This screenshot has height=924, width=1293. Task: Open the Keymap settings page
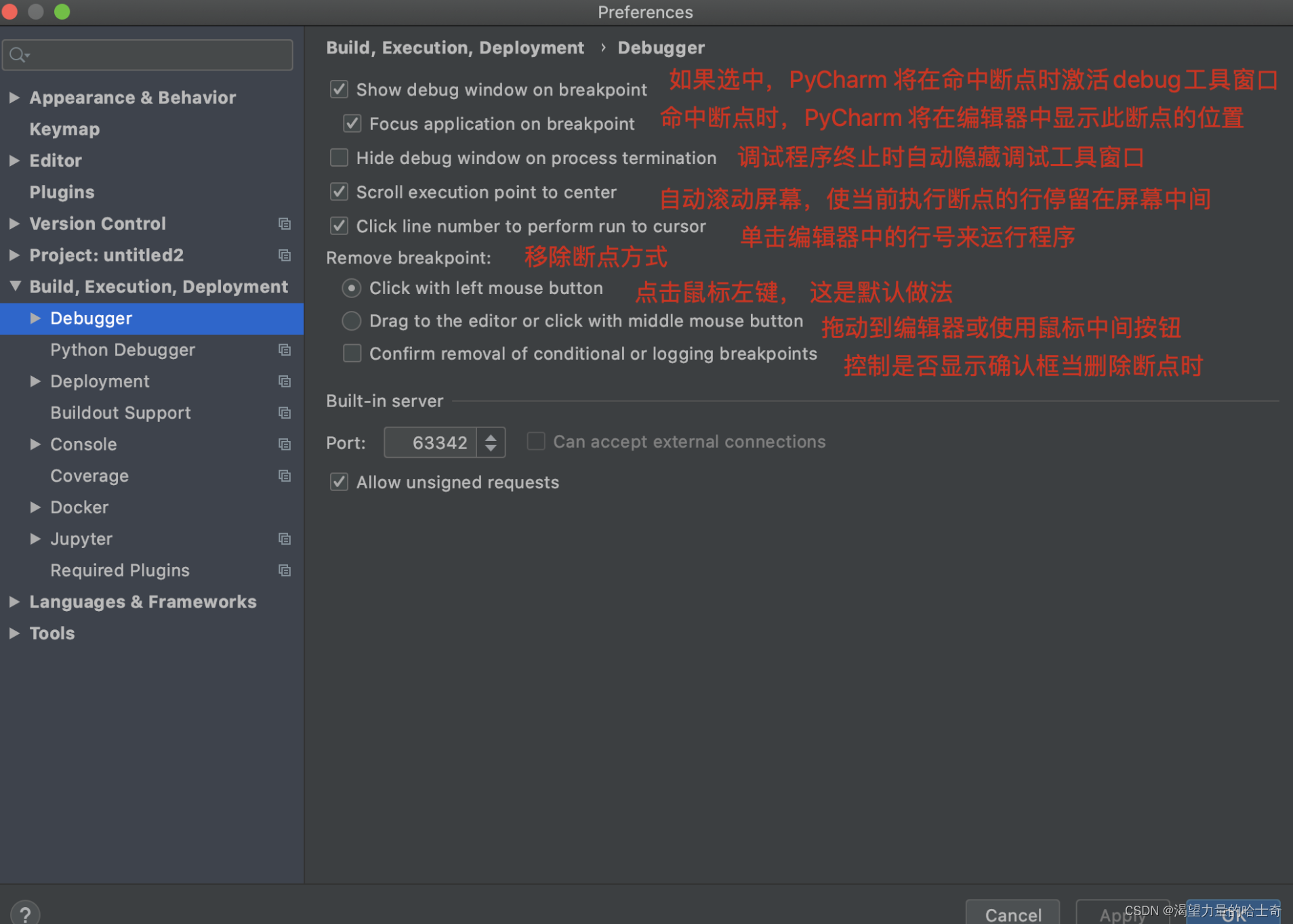click(x=64, y=129)
